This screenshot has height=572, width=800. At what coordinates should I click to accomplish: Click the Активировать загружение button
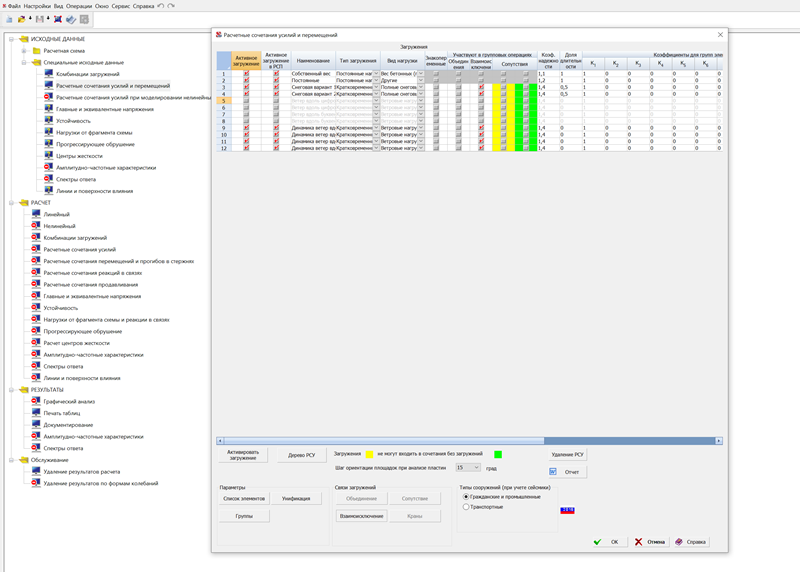point(243,455)
